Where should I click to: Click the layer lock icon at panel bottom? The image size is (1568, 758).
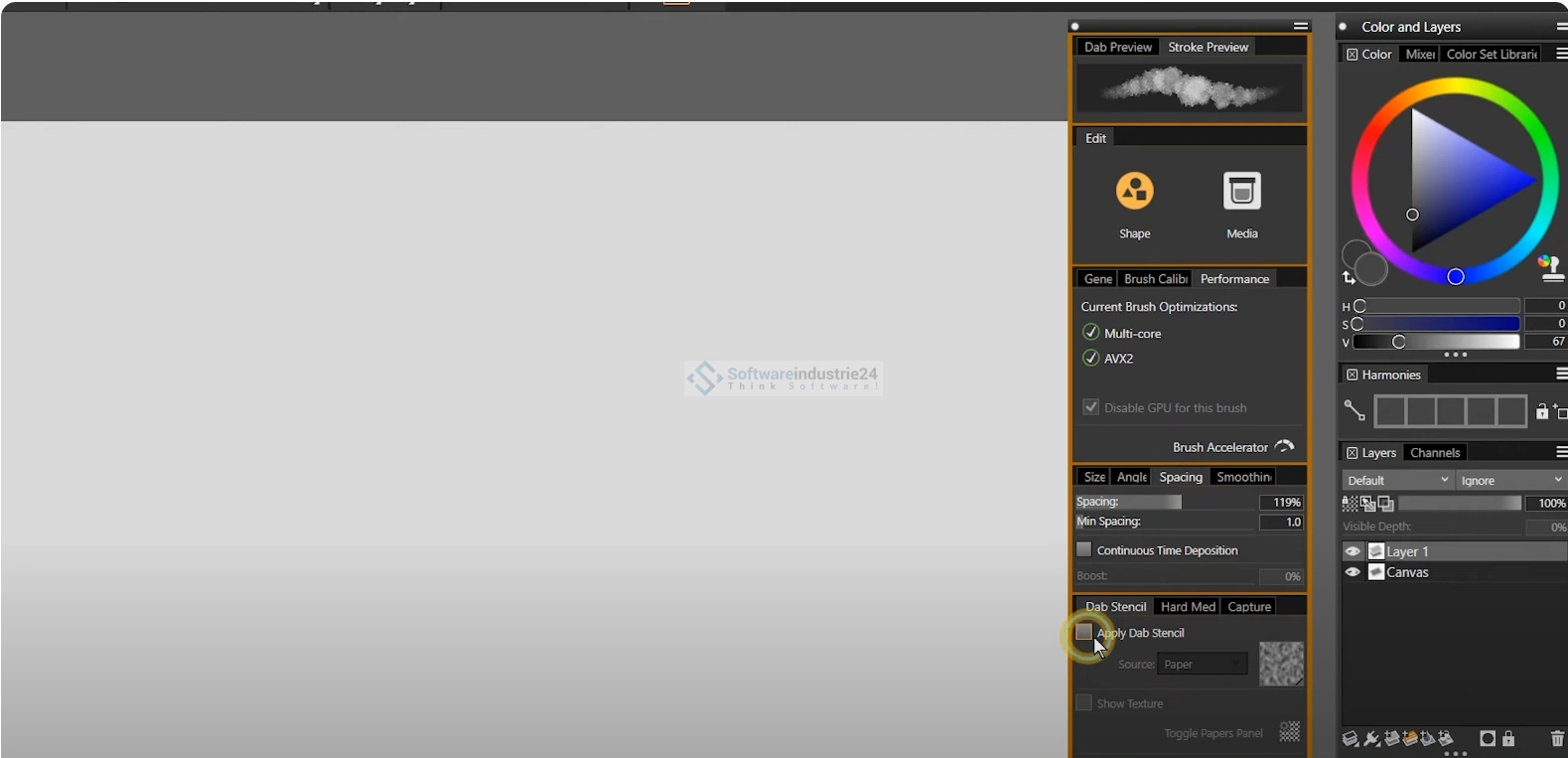[1508, 738]
